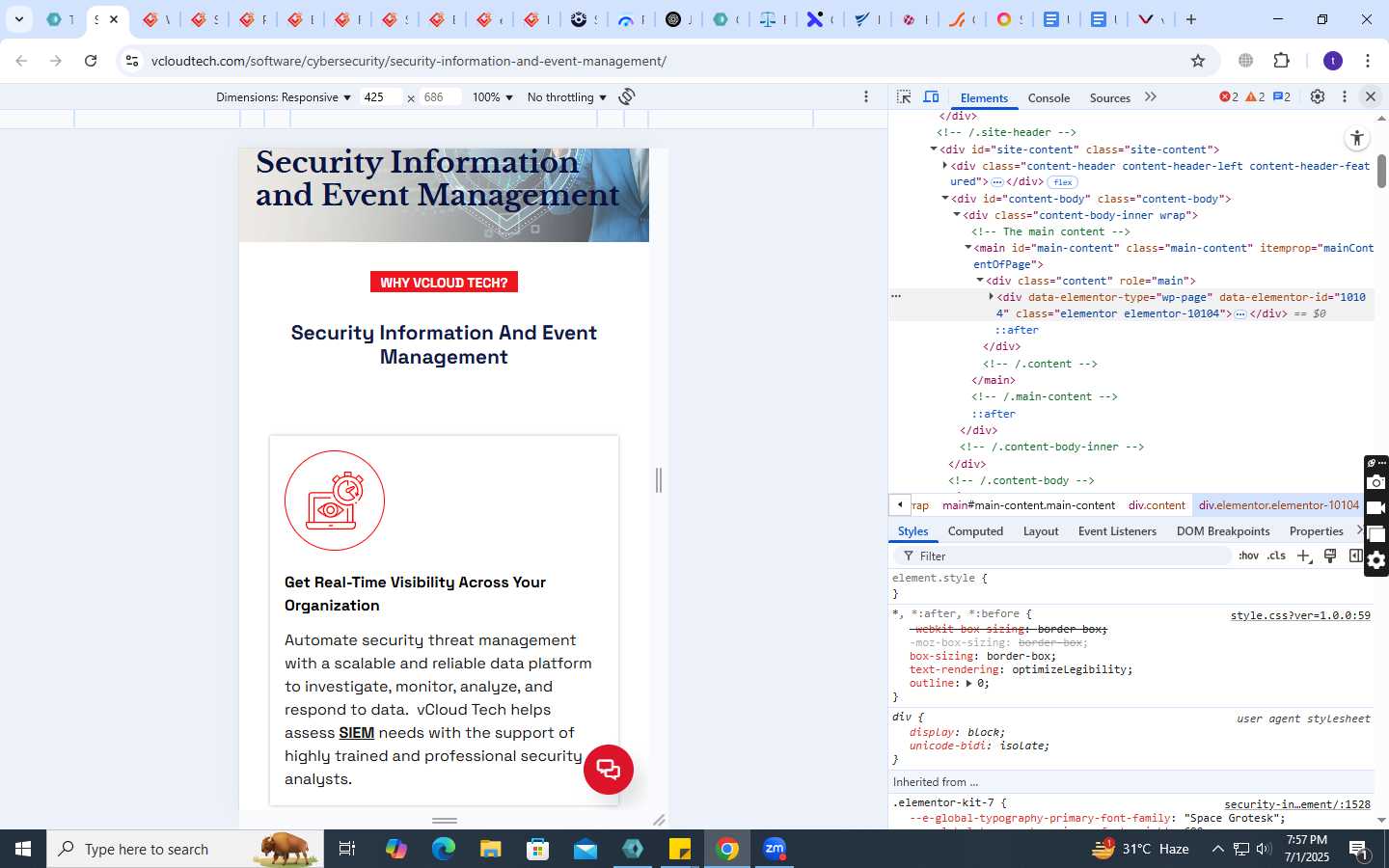Switch to the Sources tab
This screenshot has width=1389, height=868.
(x=1109, y=97)
